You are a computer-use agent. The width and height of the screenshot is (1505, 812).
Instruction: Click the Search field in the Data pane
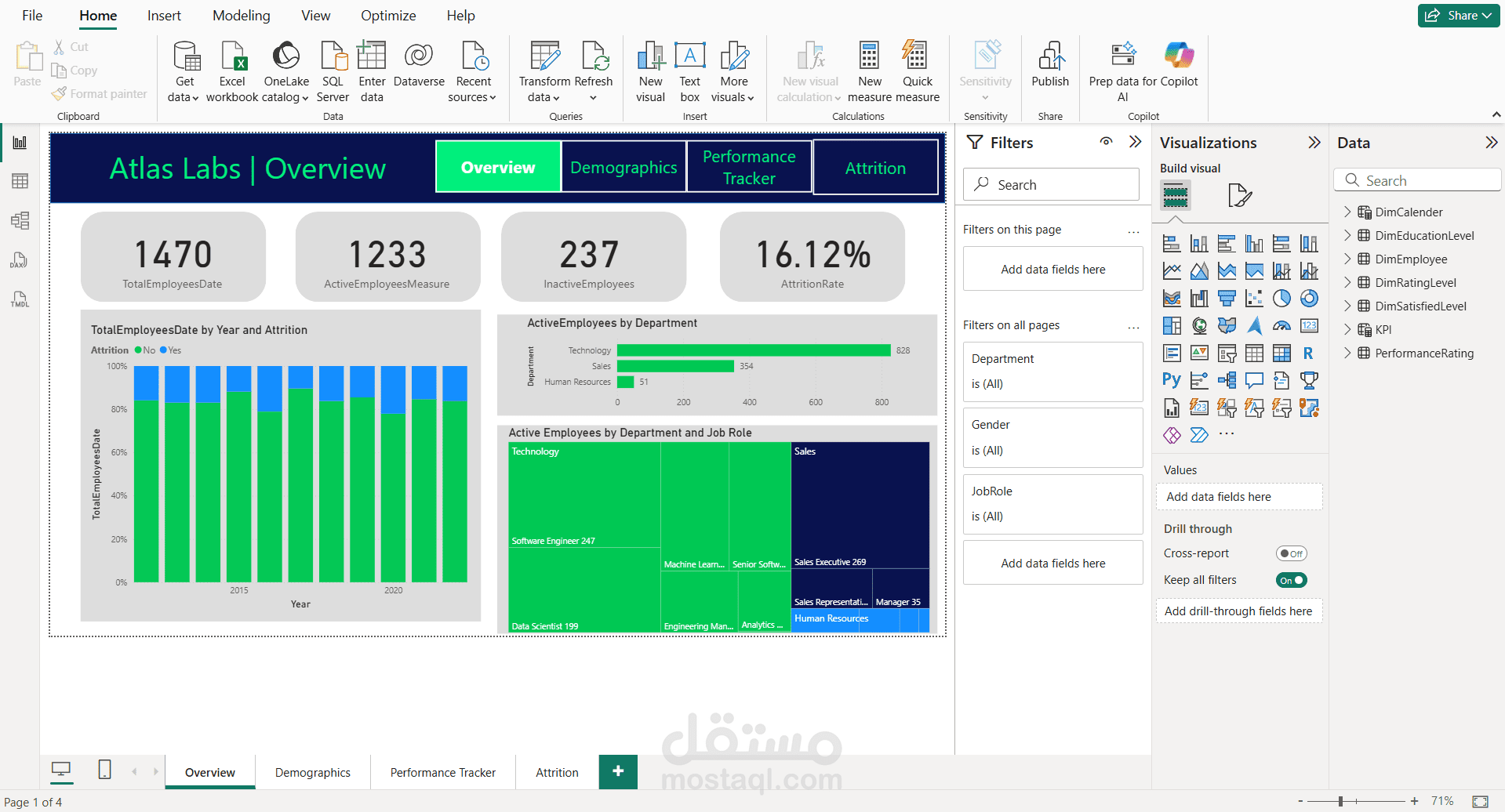pyautogui.click(x=1417, y=179)
